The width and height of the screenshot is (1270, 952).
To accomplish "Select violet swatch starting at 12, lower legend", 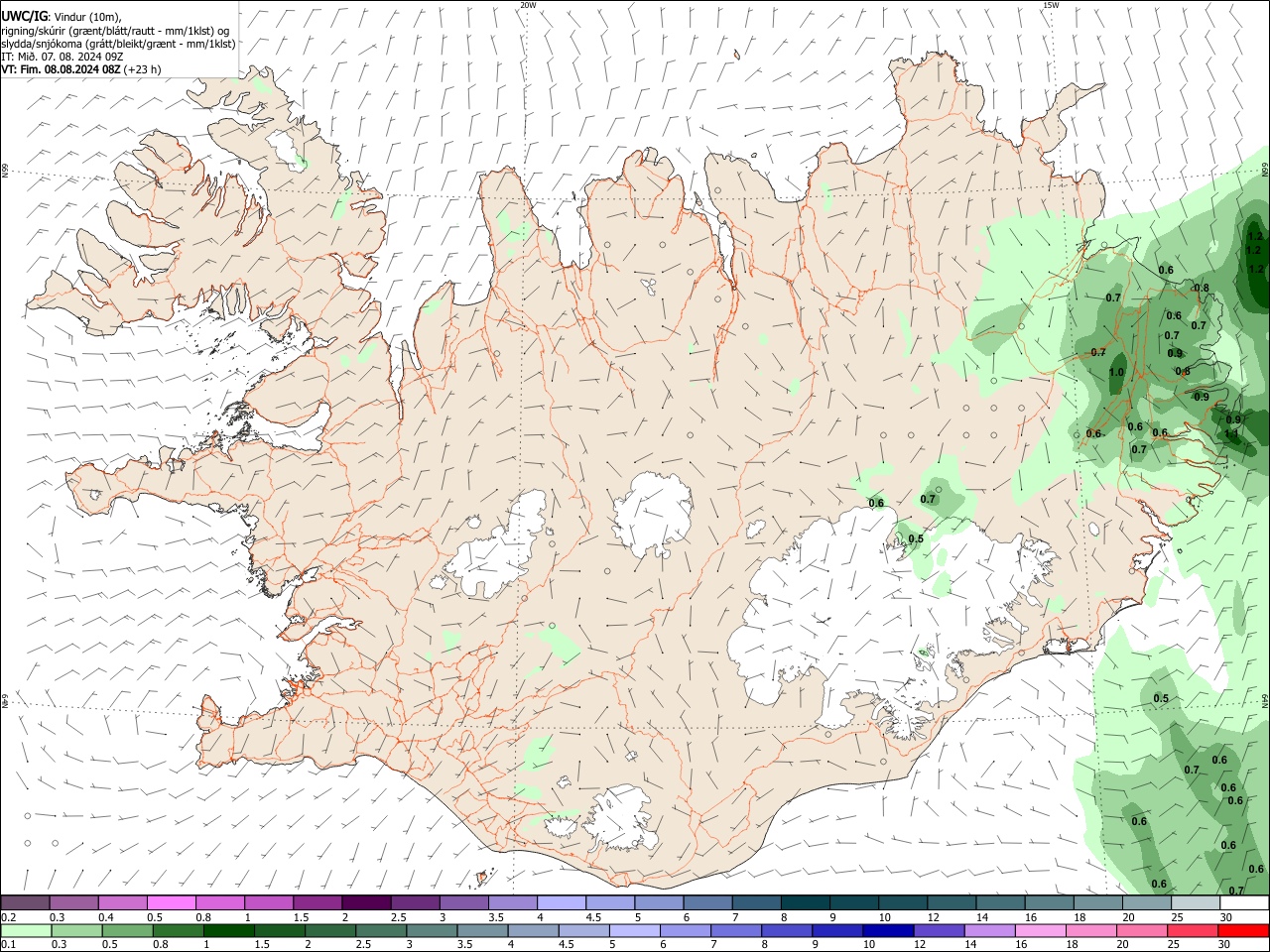I will tap(940, 931).
